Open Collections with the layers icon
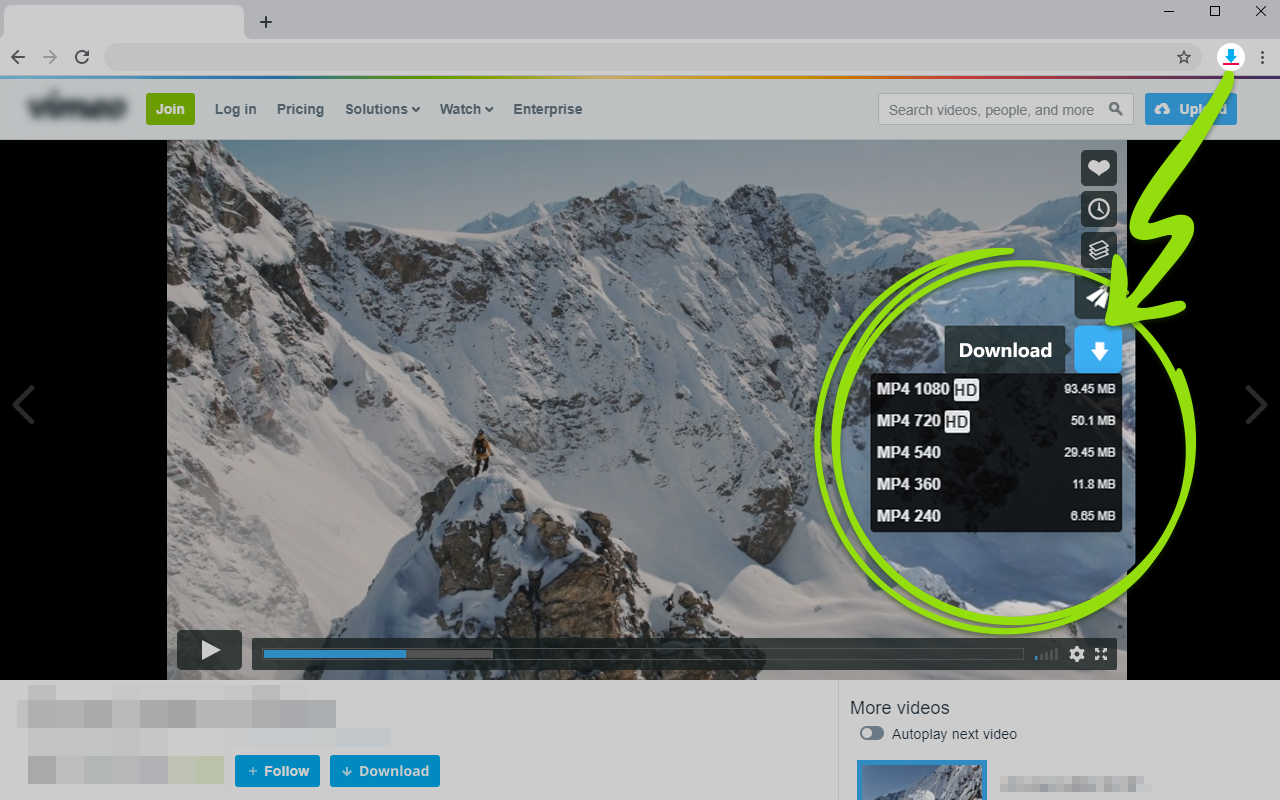 pos(1098,249)
